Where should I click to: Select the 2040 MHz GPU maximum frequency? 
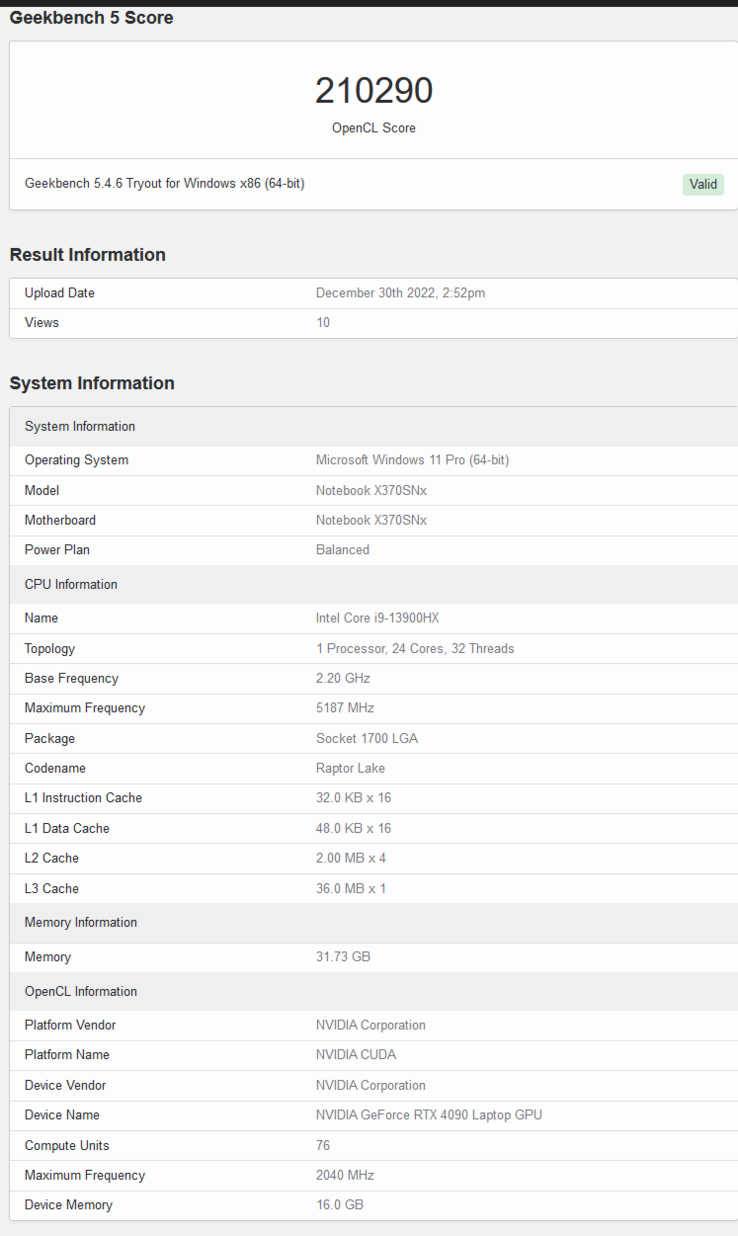pos(345,1175)
